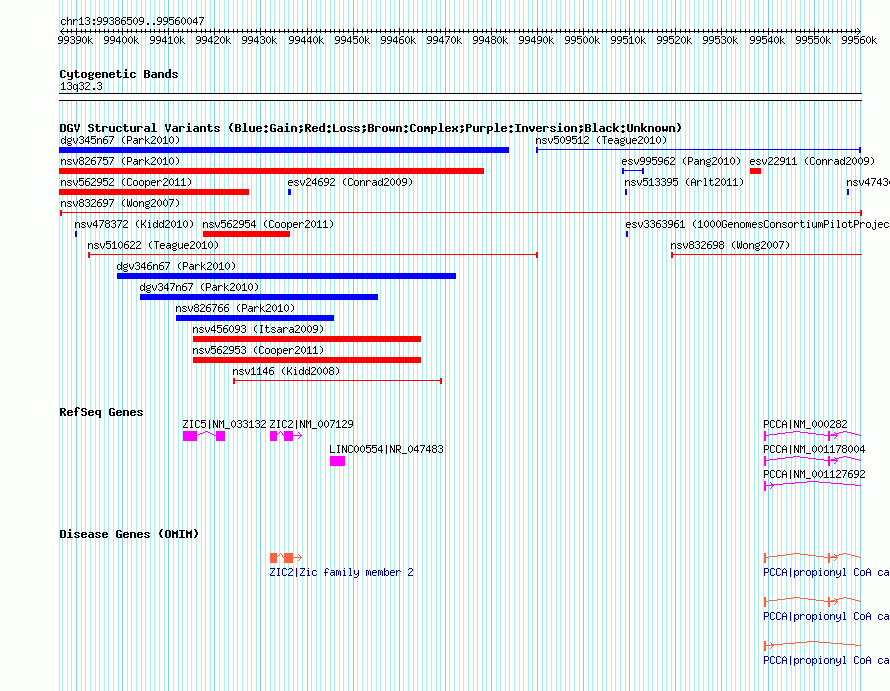Screen dimensions: 890x691
Task: Click the red esv22911 (Conrad2009) block
Action: [x=755, y=171]
